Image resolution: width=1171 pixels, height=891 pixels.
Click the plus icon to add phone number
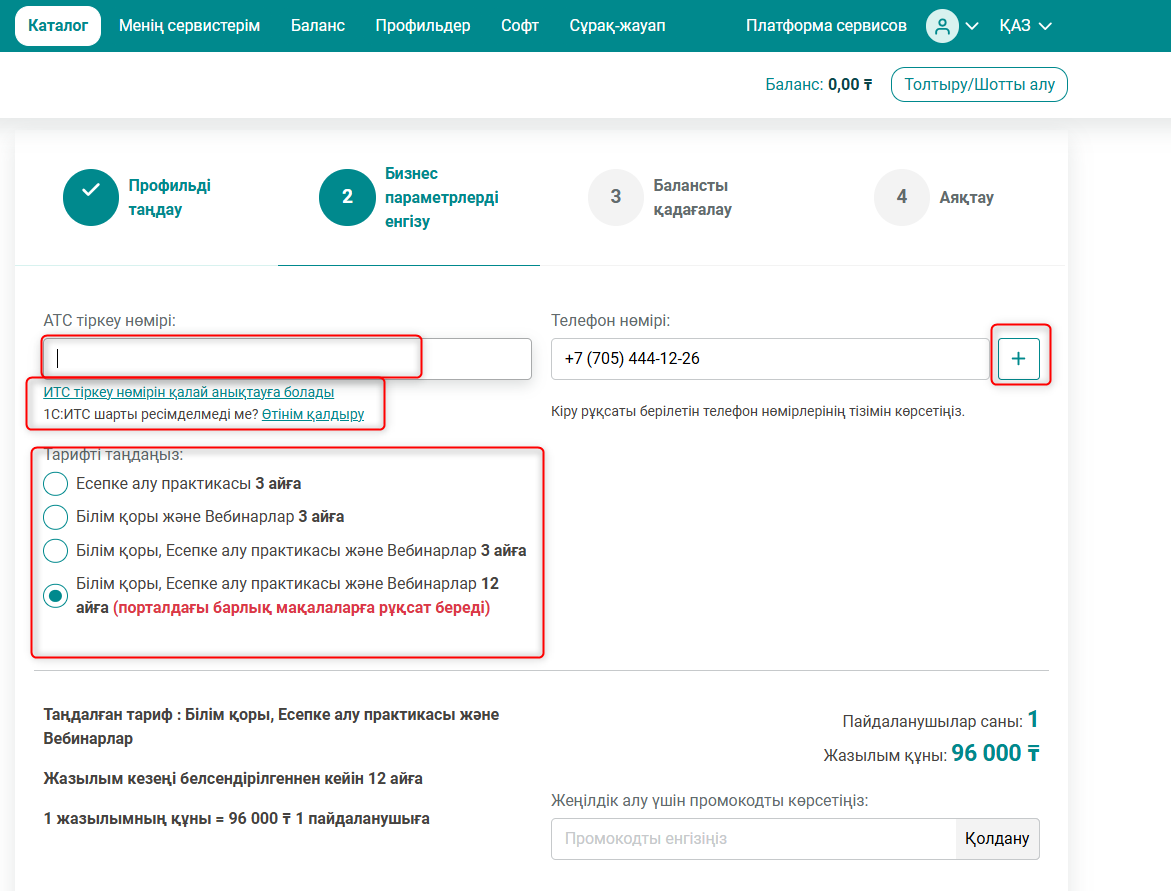[x=1018, y=359]
